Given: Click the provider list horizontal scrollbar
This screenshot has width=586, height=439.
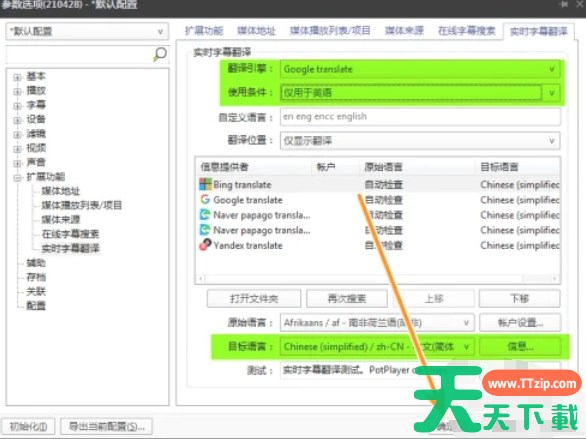Looking at the screenshot, I should click(377, 279).
